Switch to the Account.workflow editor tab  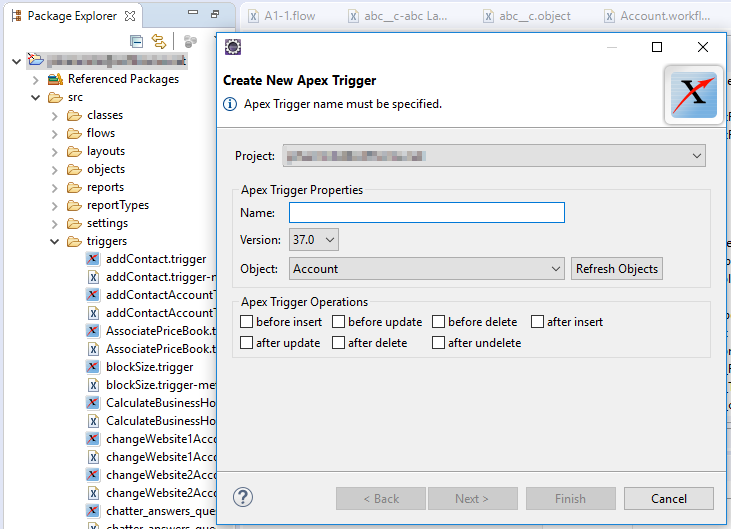click(657, 16)
